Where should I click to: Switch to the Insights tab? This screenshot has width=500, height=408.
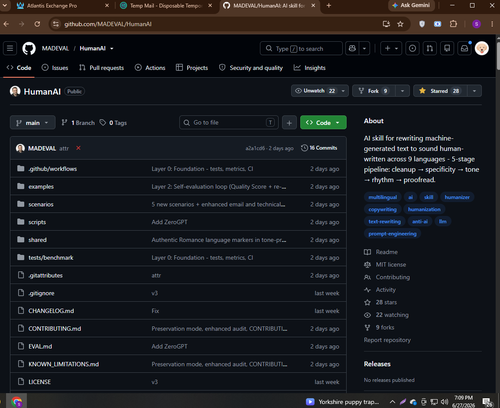click(x=309, y=68)
